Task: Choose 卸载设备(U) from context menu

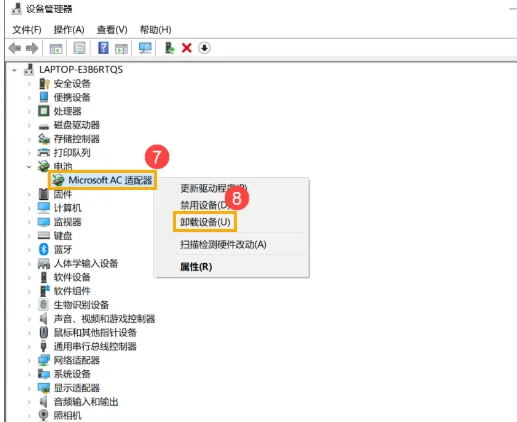Action: (205, 222)
